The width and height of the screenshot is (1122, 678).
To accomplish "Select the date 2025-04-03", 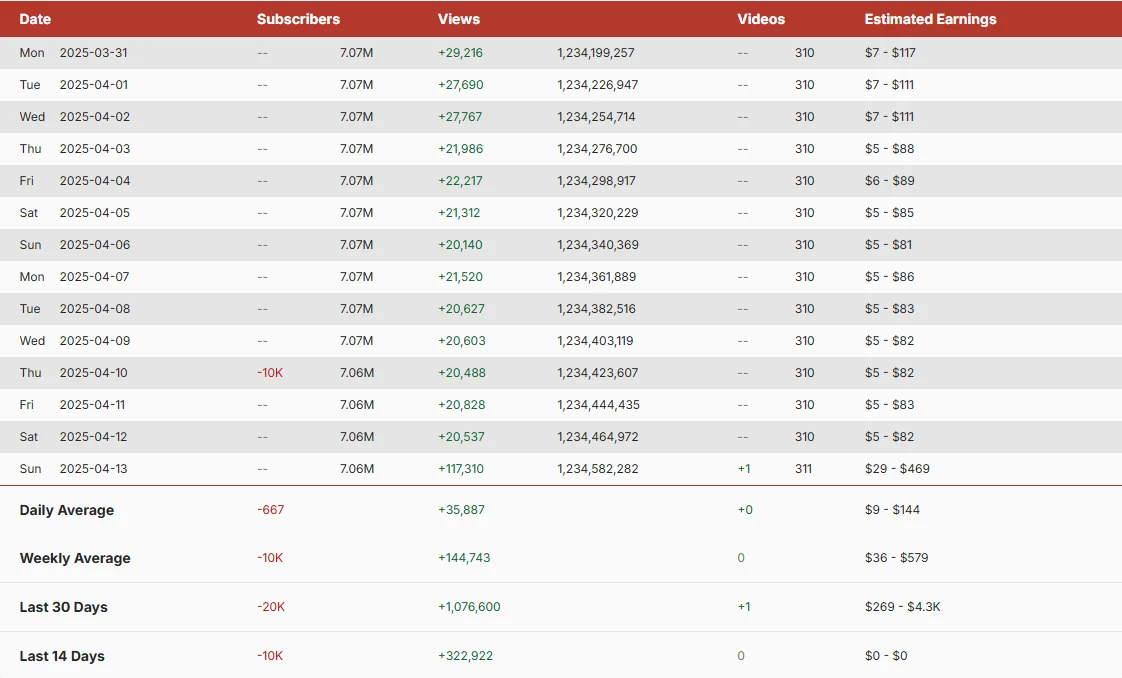I will coord(94,149).
